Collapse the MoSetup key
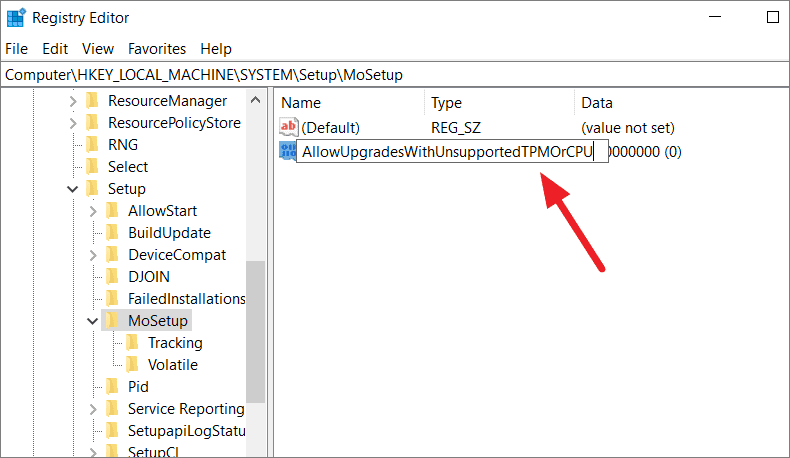 92,321
